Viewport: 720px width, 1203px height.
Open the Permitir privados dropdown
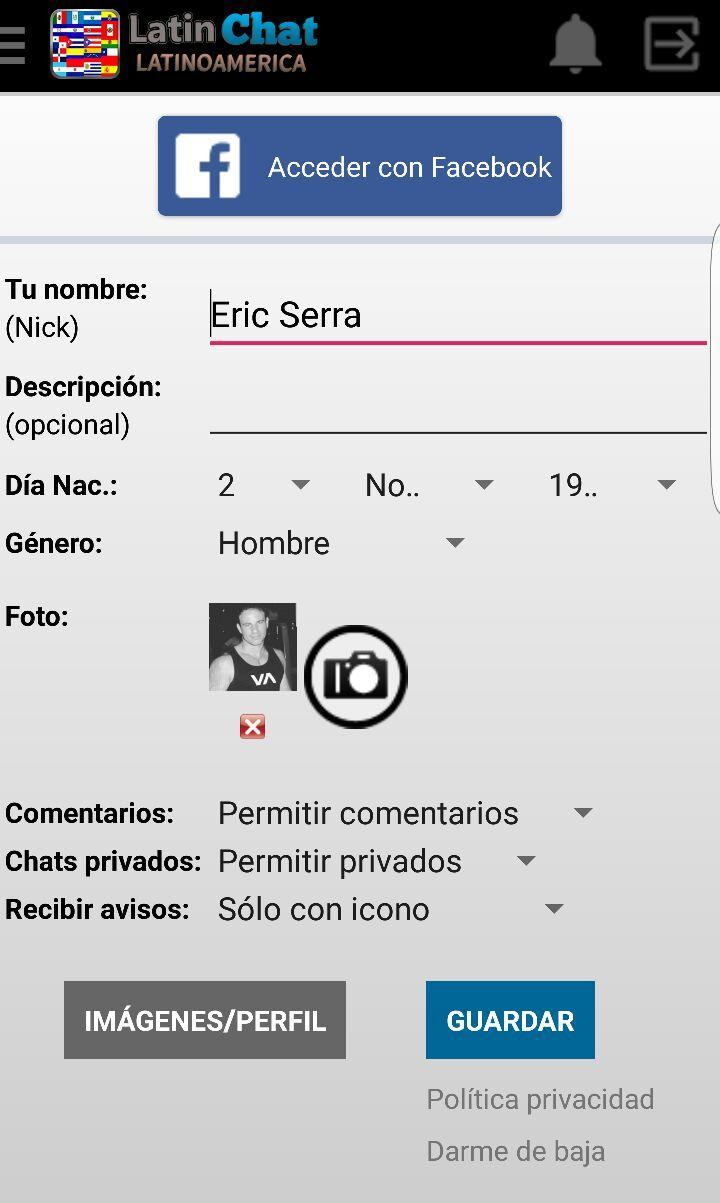[x=376, y=861]
